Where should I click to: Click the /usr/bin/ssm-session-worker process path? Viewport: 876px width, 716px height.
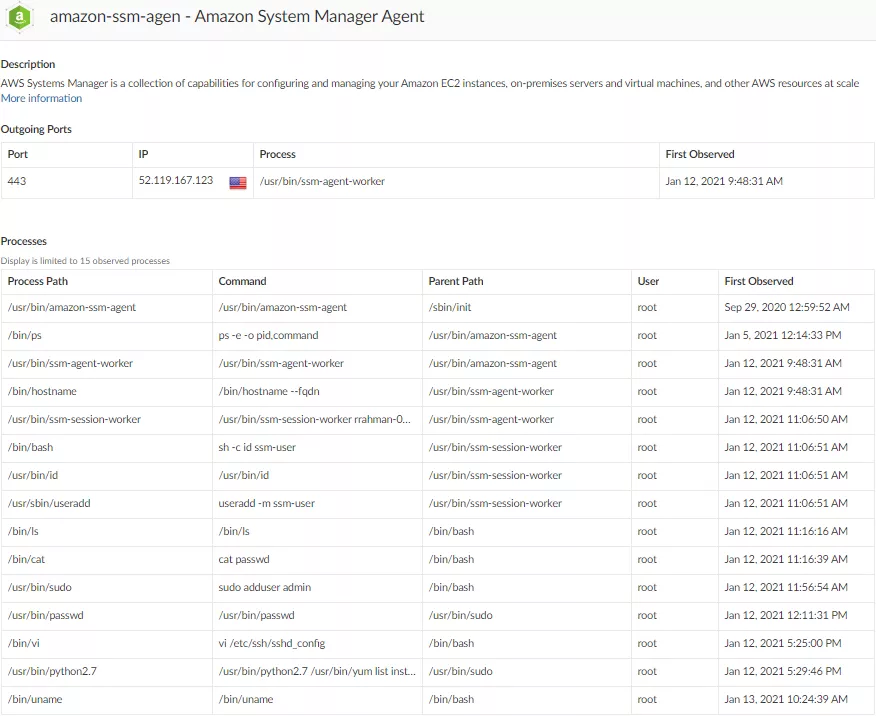pyautogui.click(x=74, y=419)
